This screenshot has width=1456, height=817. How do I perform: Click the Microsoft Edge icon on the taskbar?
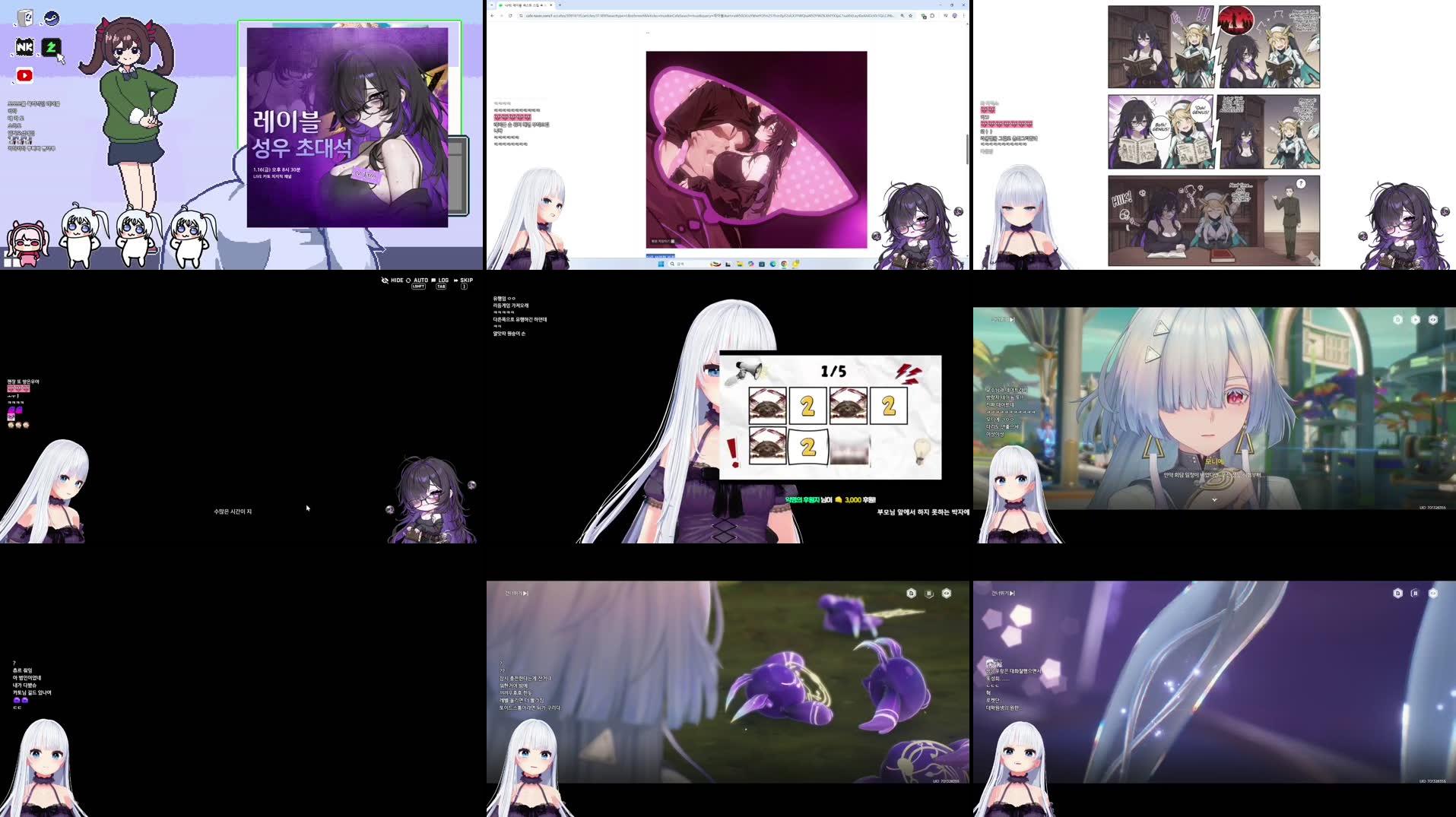(773, 265)
